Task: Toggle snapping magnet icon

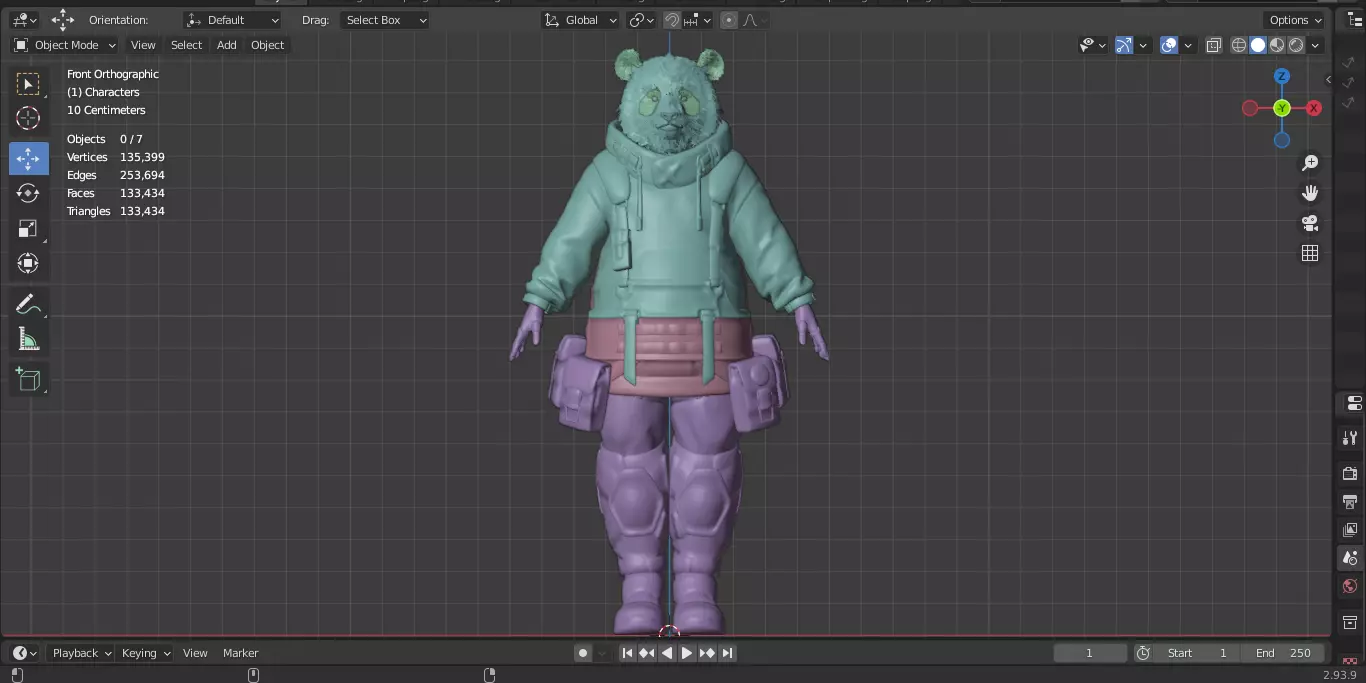Action: [x=672, y=20]
